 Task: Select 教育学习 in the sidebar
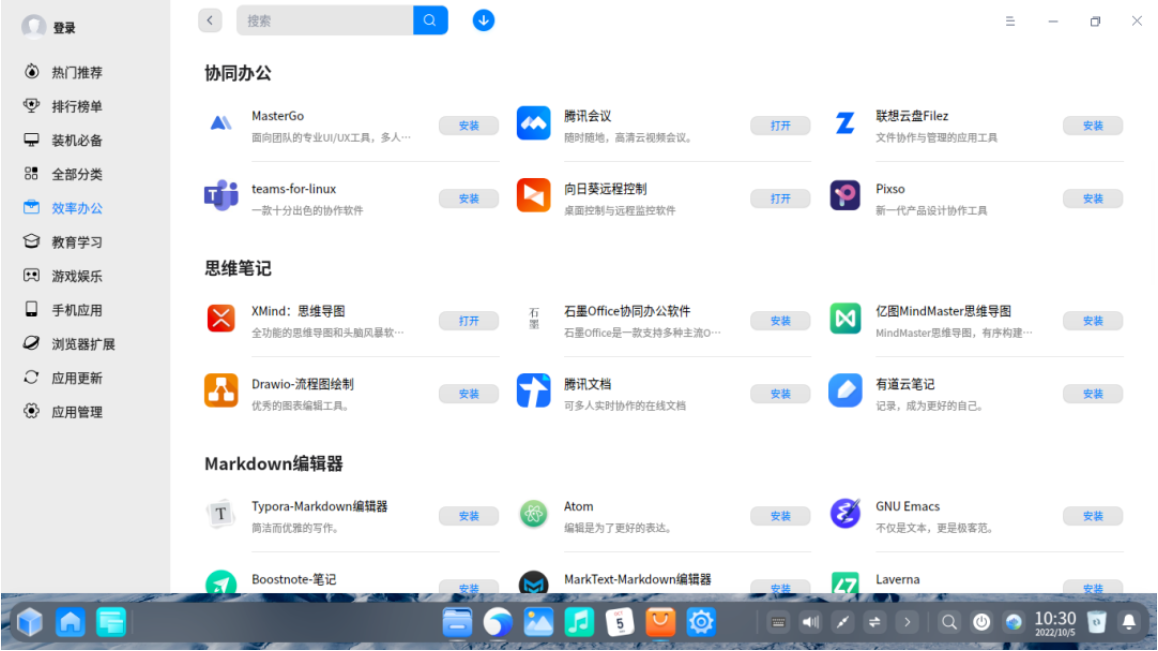click(x=77, y=242)
